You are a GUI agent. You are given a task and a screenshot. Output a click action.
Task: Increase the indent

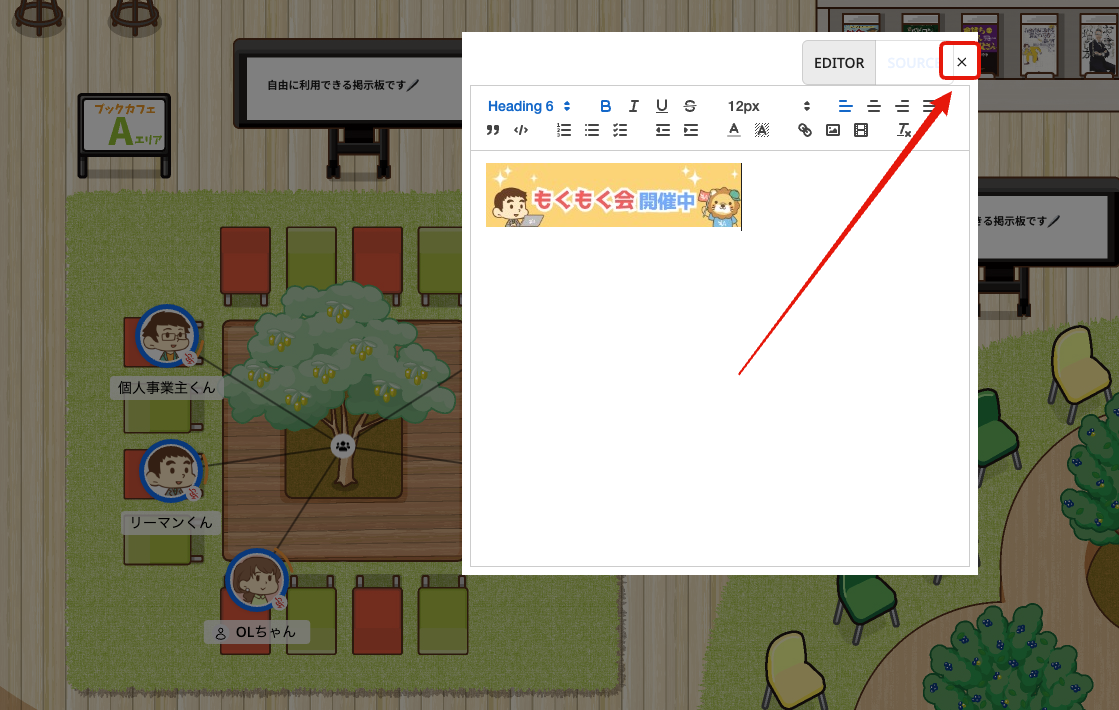pyautogui.click(x=690, y=130)
